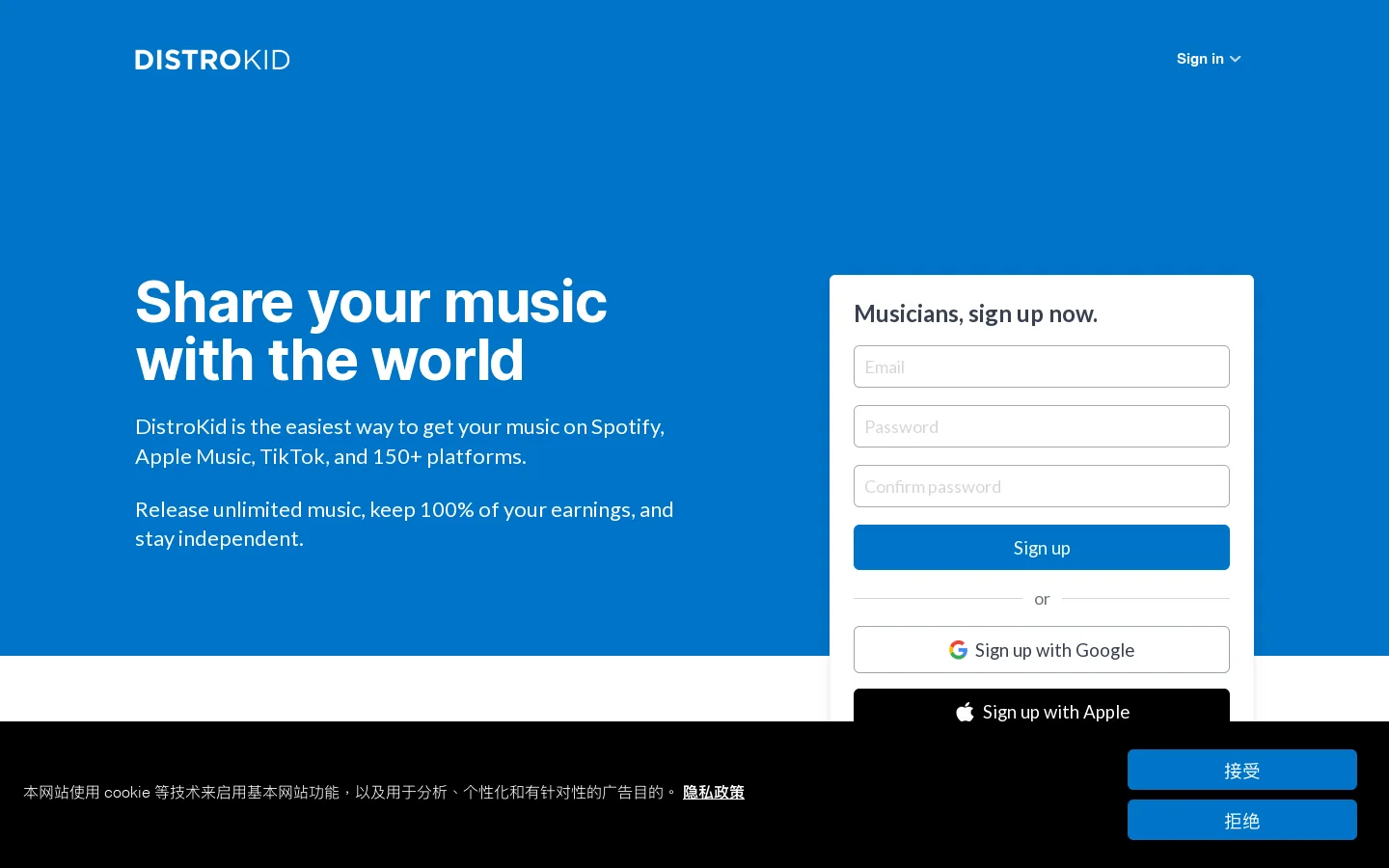
Task: Reject cookies with the 拒绝 button
Action: tap(1242, 820)
